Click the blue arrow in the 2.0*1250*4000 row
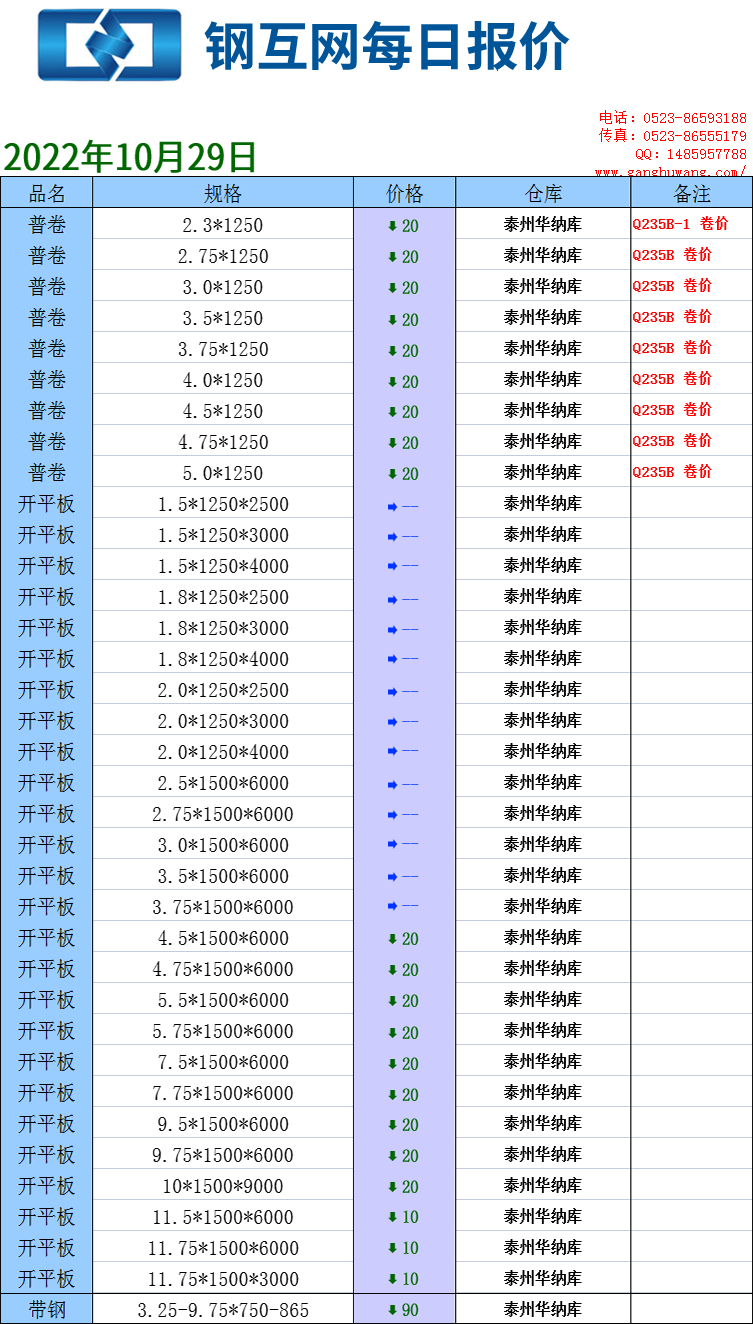This screenshot has height=1324, width=753. click(x=393, y=753)
